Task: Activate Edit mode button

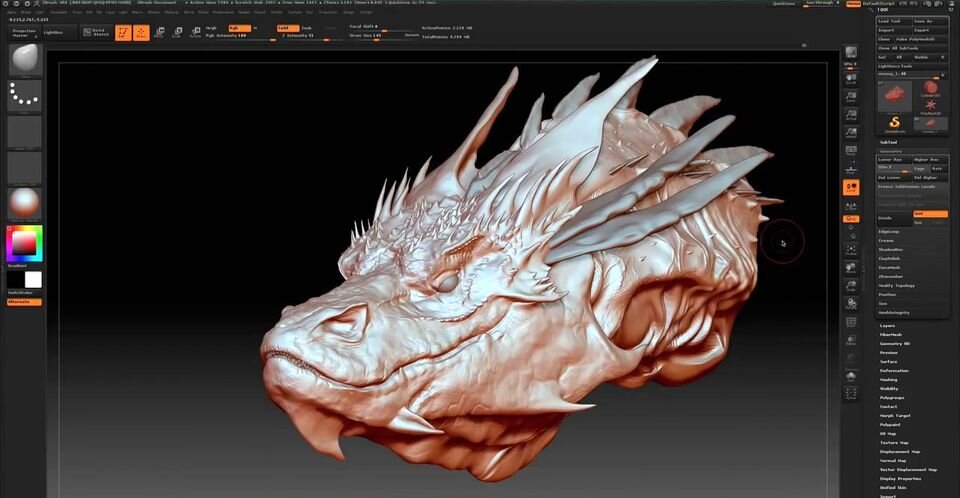Action: pyautogui.click(x=123, y=32)
